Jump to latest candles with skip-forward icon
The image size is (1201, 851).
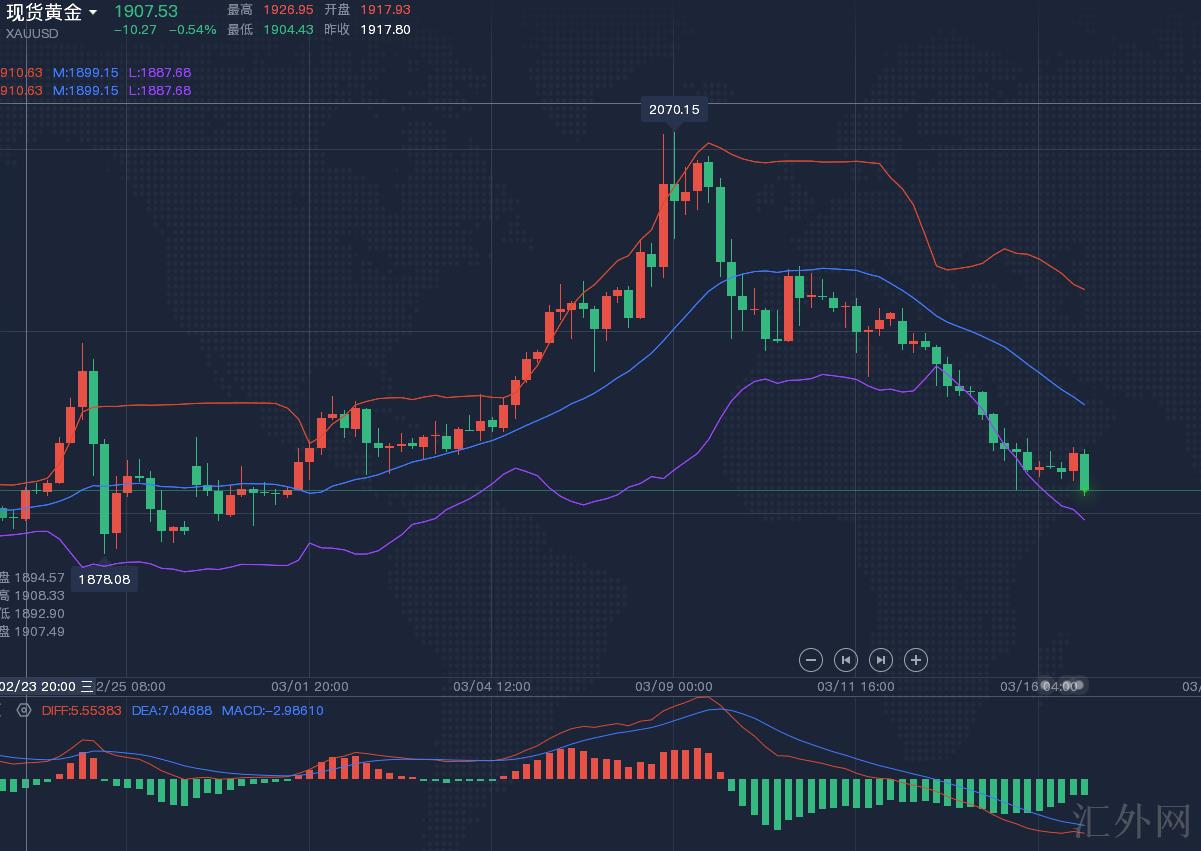point(881,660)
